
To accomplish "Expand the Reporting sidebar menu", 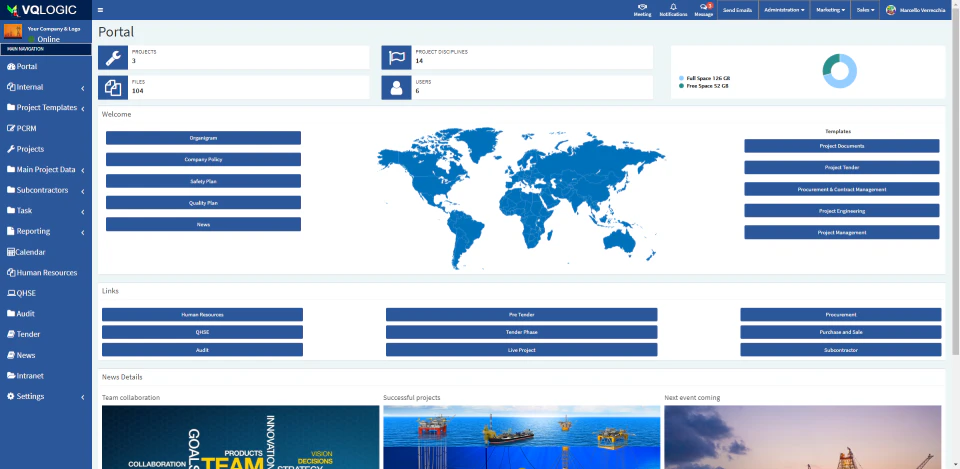I will (x=46, y=231).
